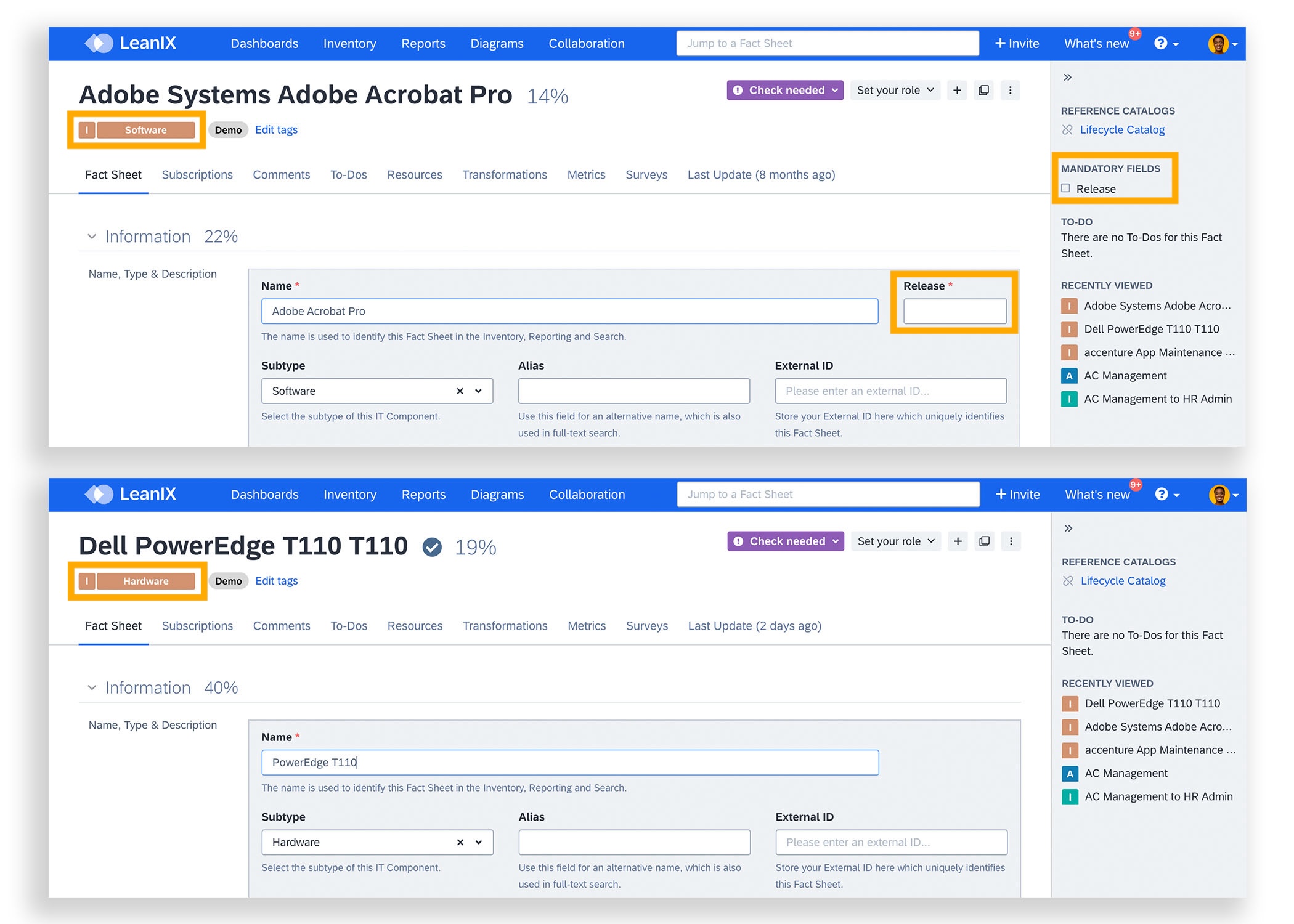This screenshot has height=924, width=1294.
Task: Open Collaboration menu in bottom window
Action: coord(587,495)
